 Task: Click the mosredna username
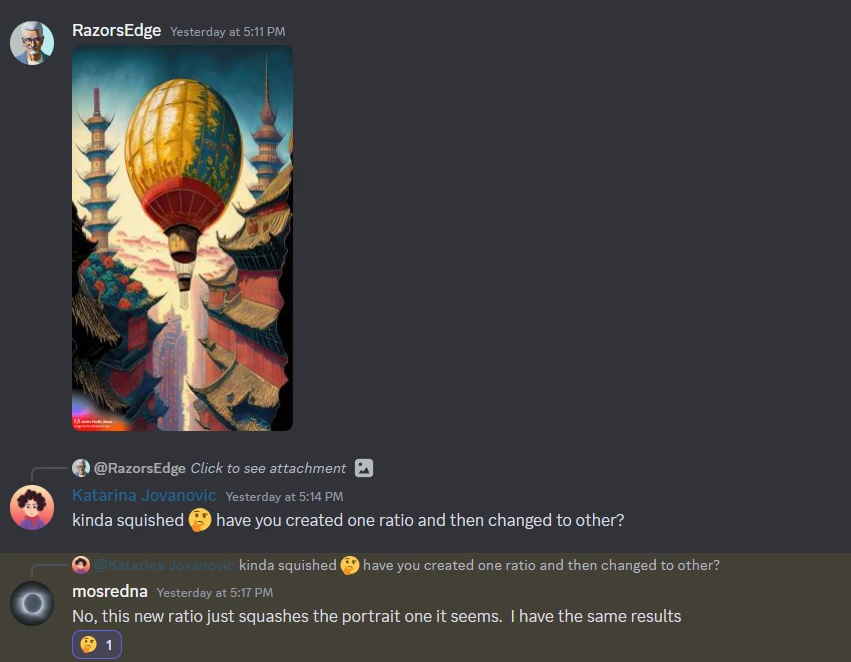110,591
